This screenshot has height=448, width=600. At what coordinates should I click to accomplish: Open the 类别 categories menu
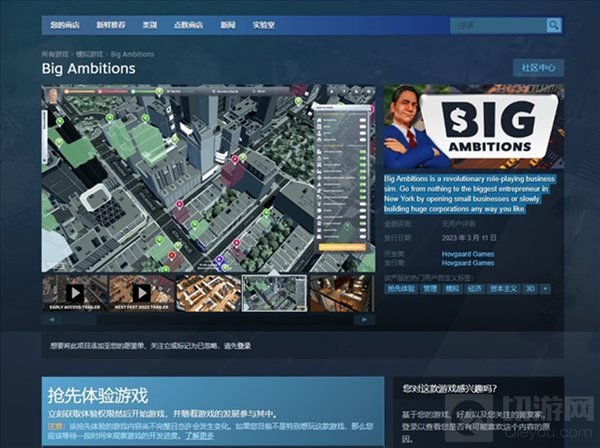[x=152, y=25]
